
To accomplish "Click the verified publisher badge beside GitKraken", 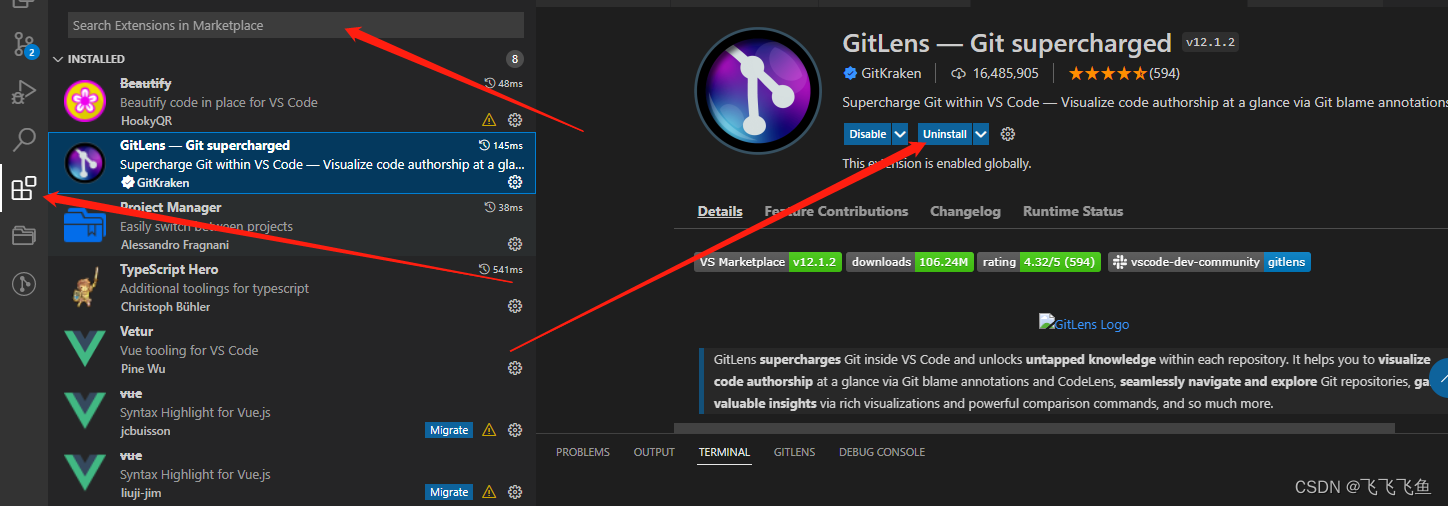I will (x=850, y=73).
